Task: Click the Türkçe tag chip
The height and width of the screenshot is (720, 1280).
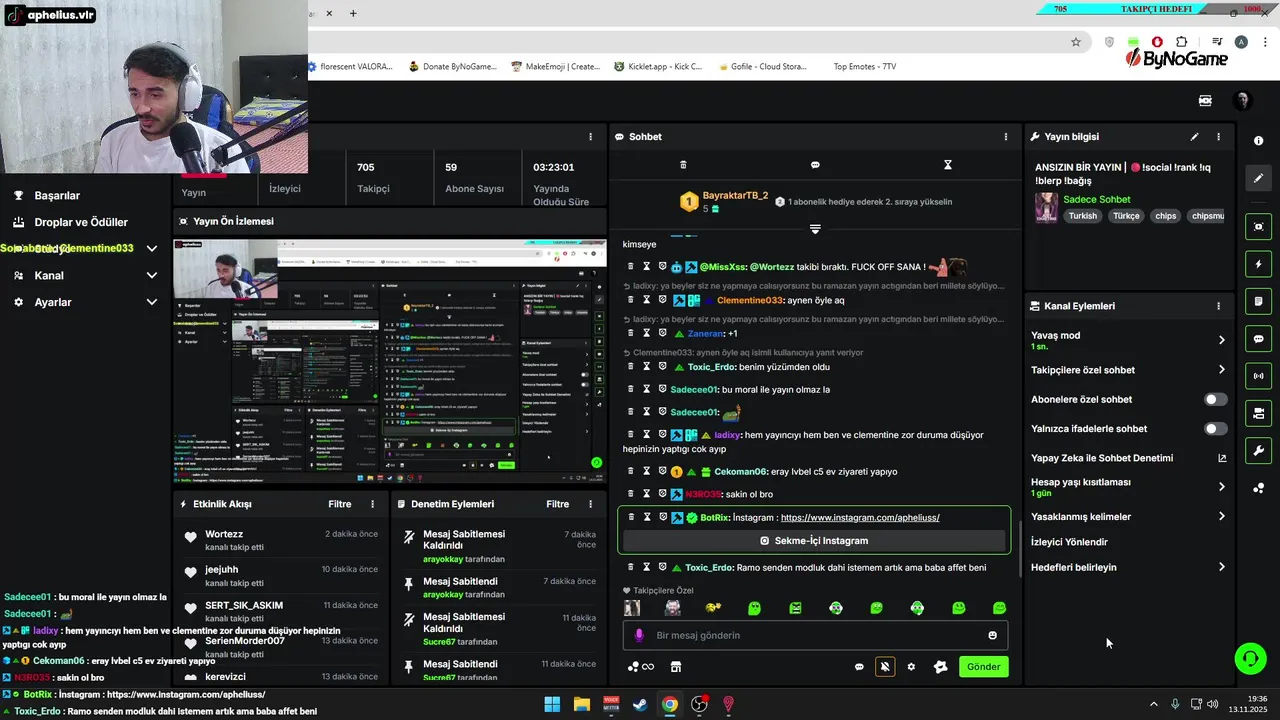Action: click(1126, 216)
